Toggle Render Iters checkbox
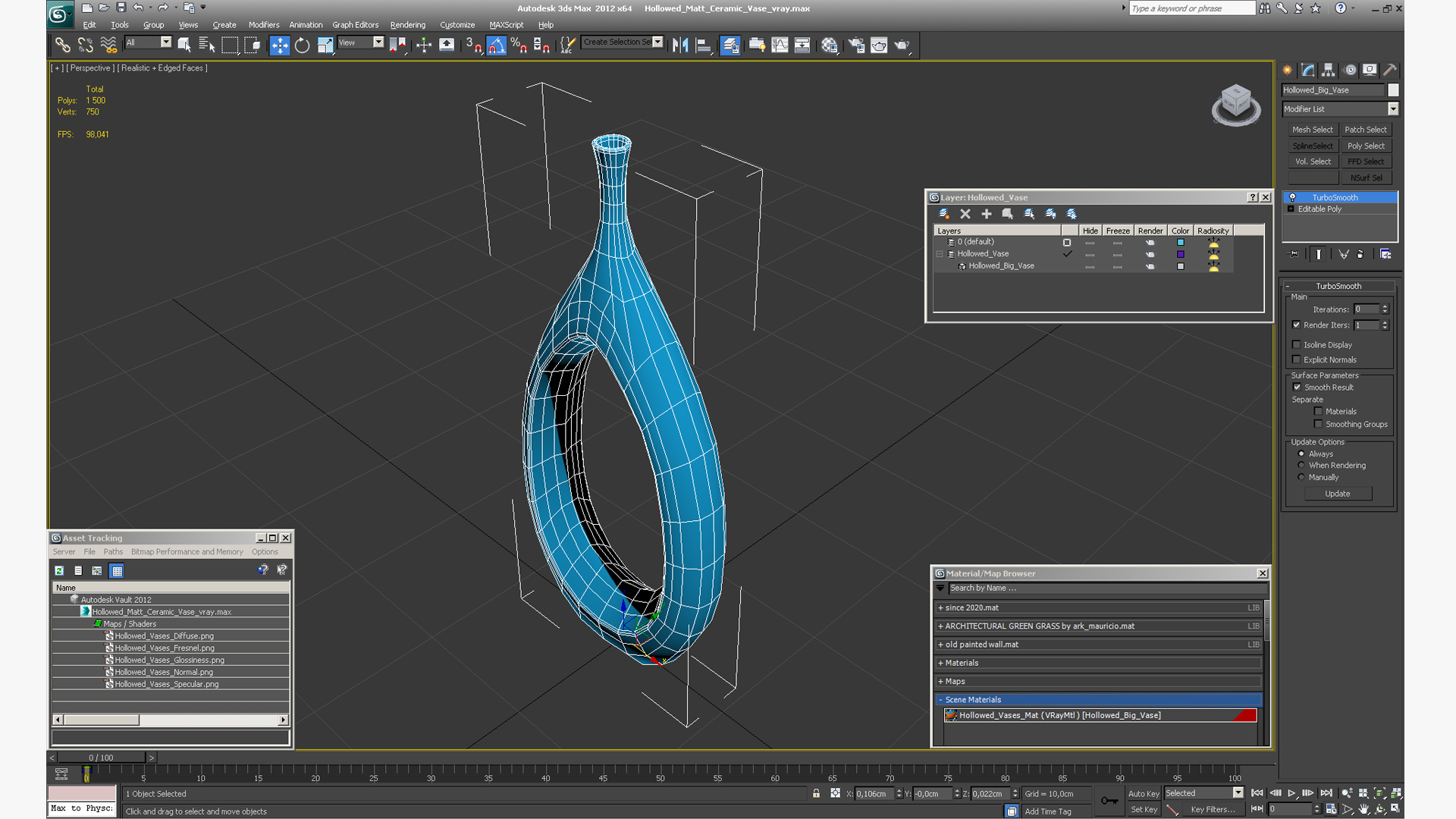This screenshot has width=1456, height=819. pos(1297,325)
